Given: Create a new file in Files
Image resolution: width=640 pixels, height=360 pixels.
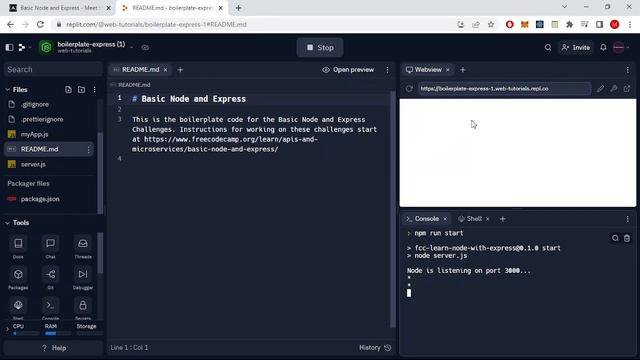Looking at the screenshot, I should (68, 89).
